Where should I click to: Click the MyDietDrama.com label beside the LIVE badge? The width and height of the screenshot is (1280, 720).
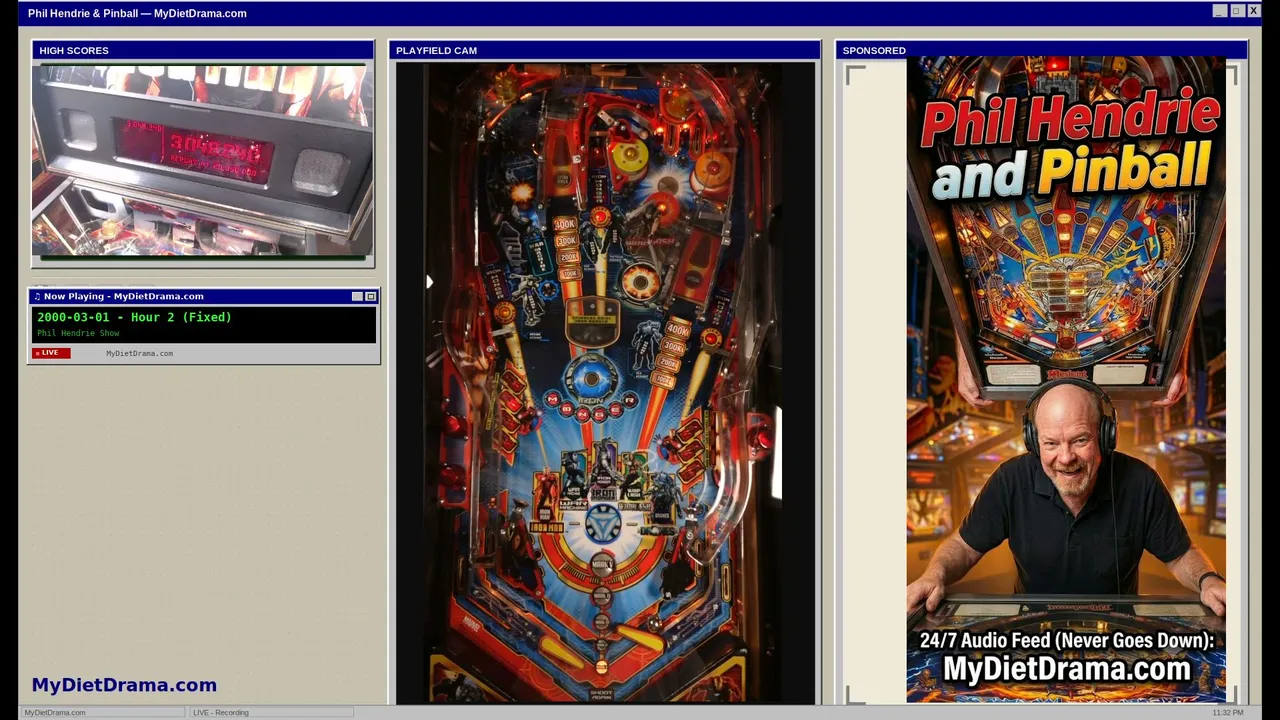point(139,353)
